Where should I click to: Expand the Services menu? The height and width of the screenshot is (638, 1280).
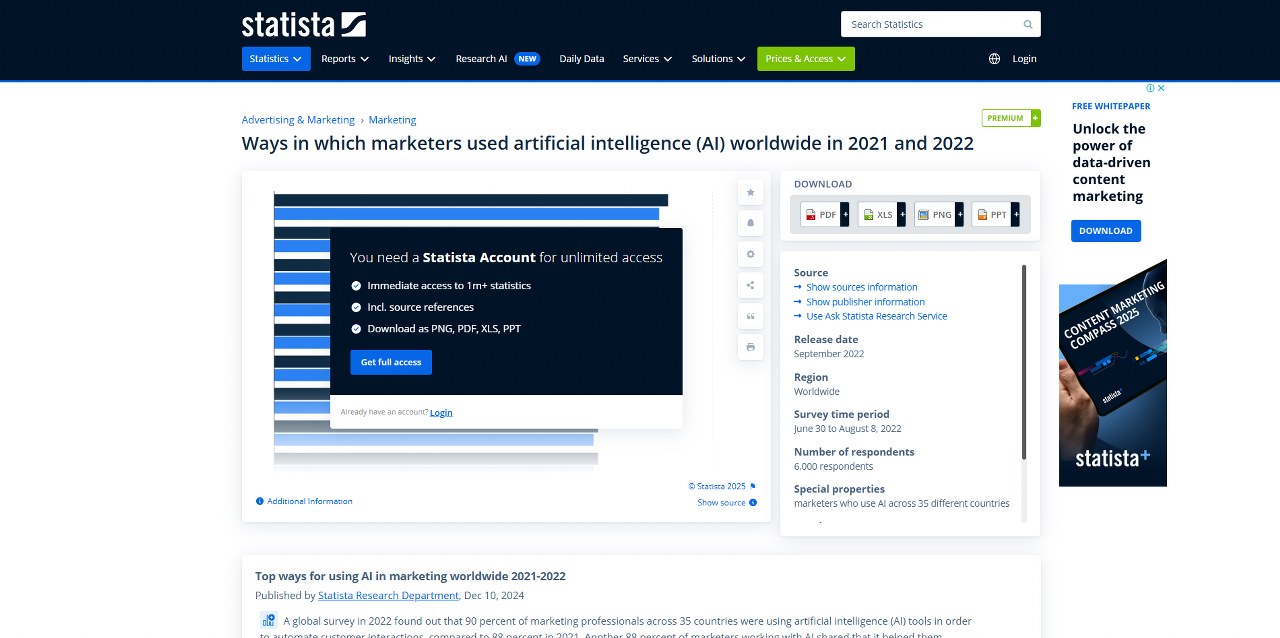click(x=647, y=59)
